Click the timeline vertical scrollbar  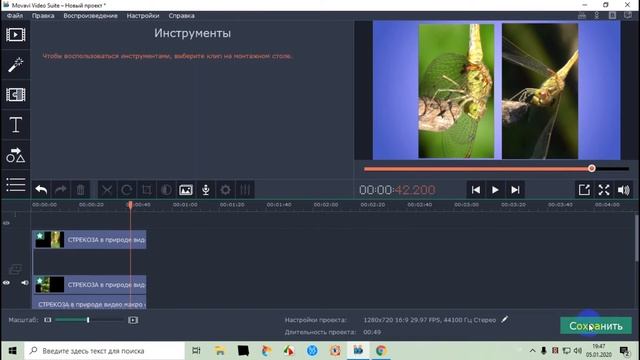click(x=636, y=238)
